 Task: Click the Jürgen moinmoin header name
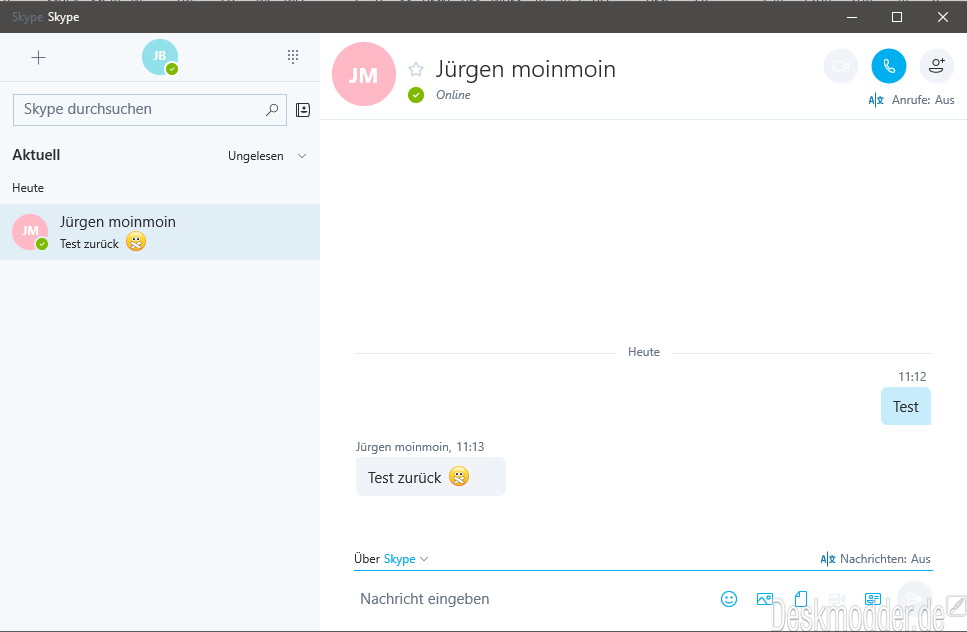click(x=525, y=69)
